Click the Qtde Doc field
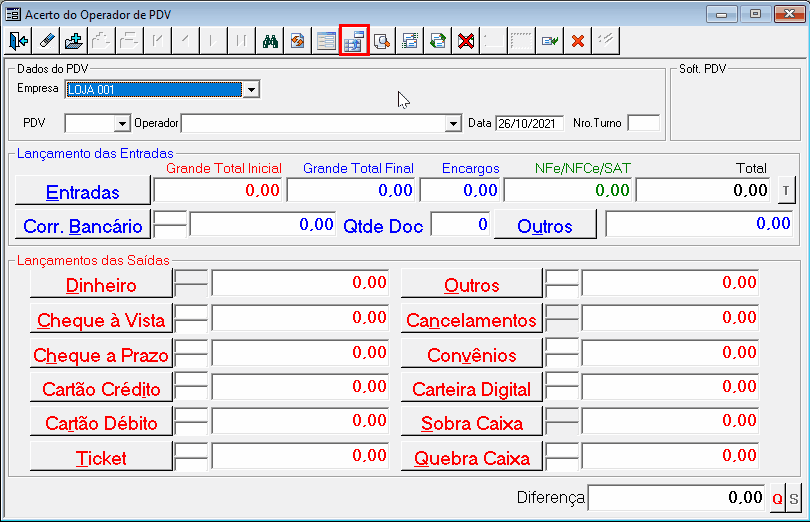 [460, 224]
